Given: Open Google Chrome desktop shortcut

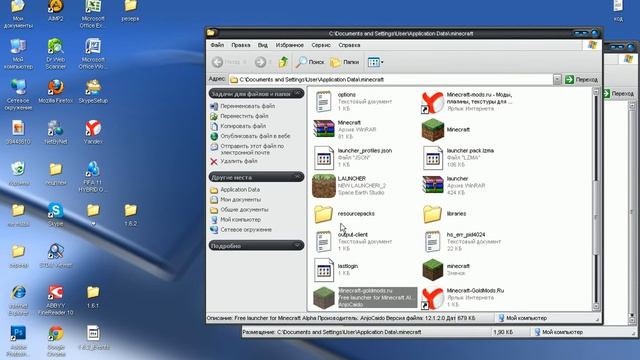Looking at the screenshot, I should (x=56, y=341).
